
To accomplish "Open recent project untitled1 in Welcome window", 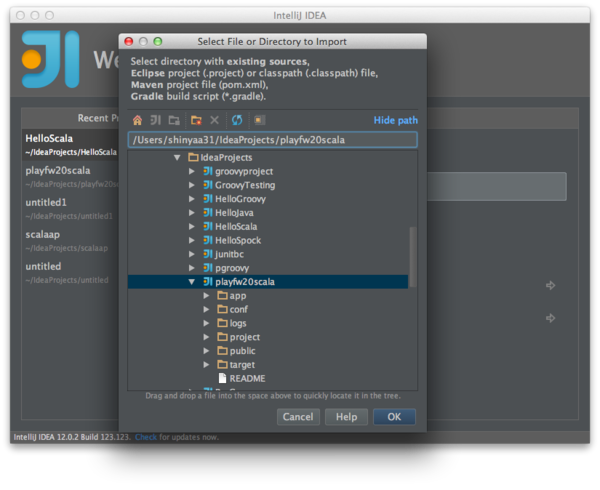I will 71,208.
